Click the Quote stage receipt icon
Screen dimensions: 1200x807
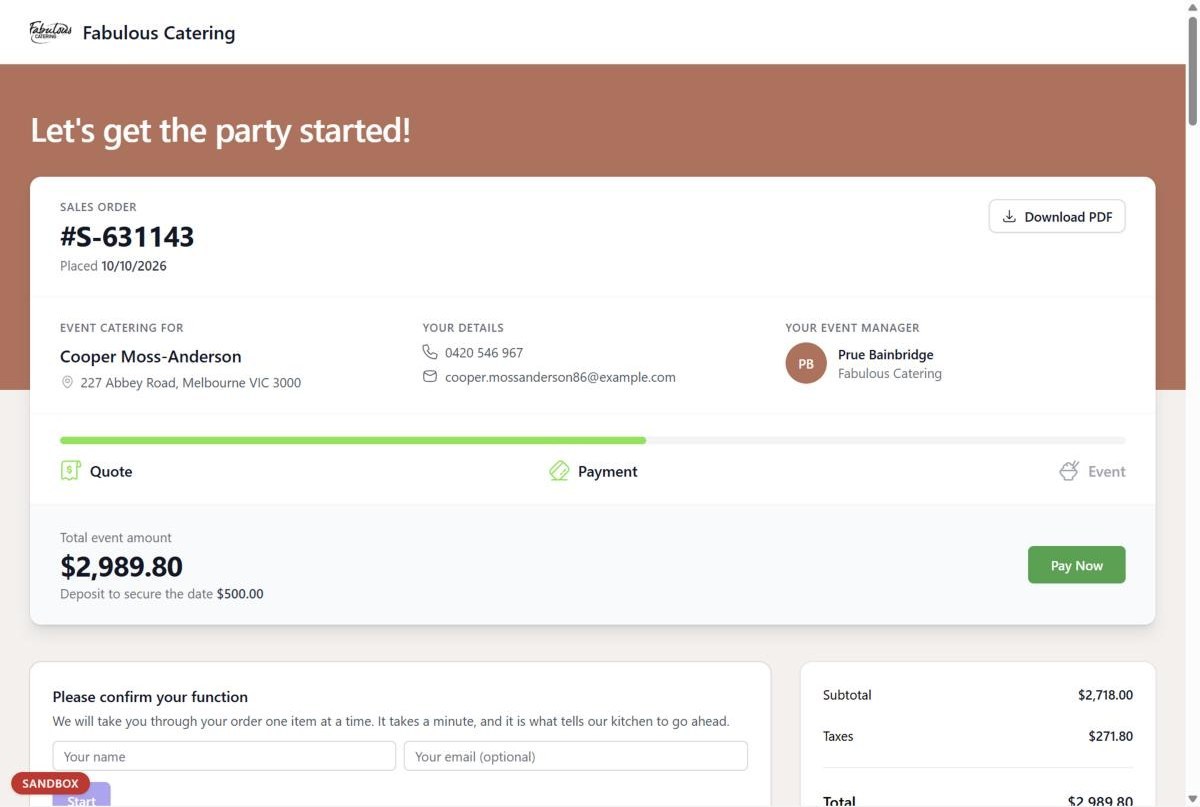click(70, 471)
